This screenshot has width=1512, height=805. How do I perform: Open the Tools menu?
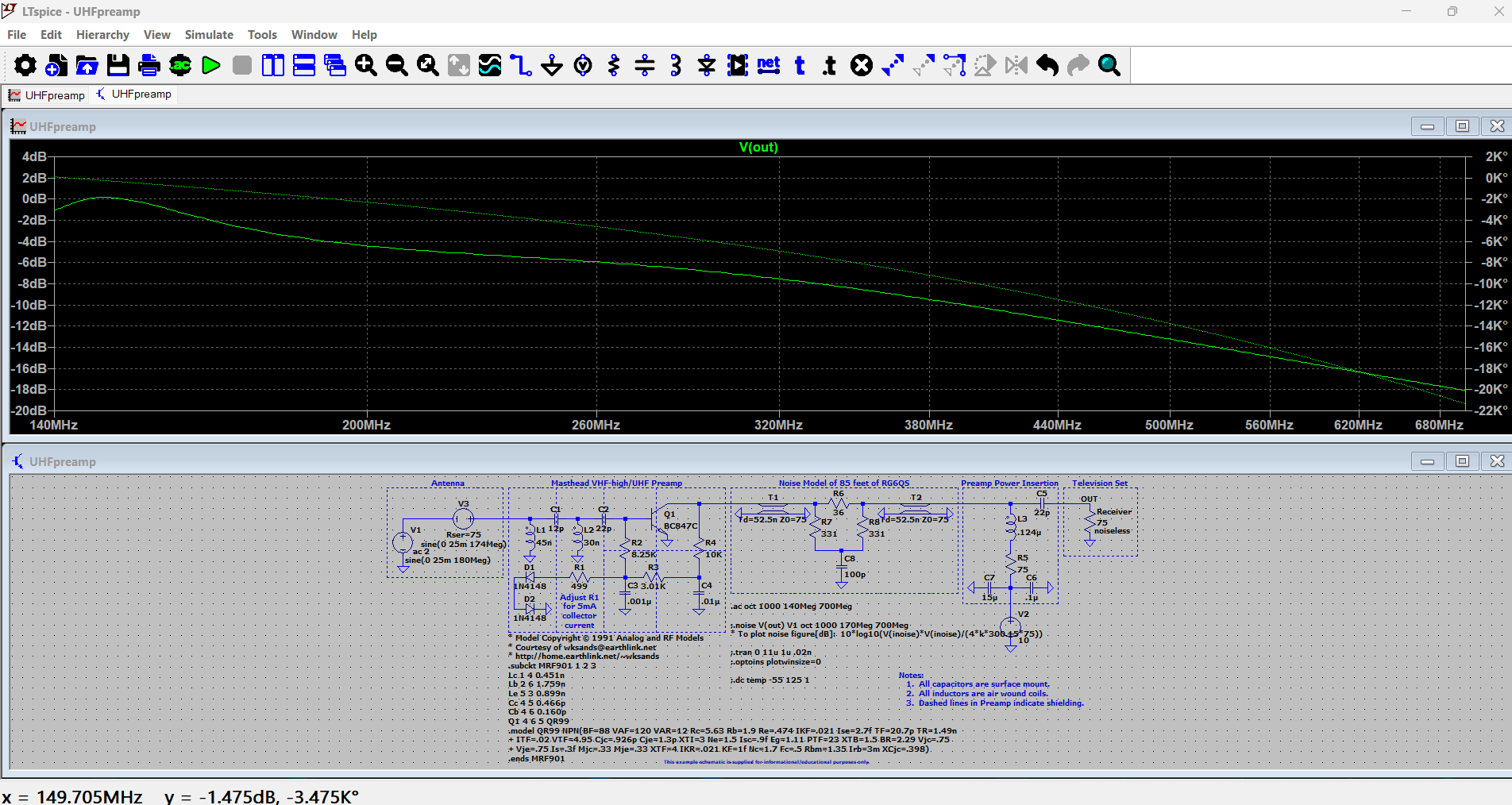[262, 35]
